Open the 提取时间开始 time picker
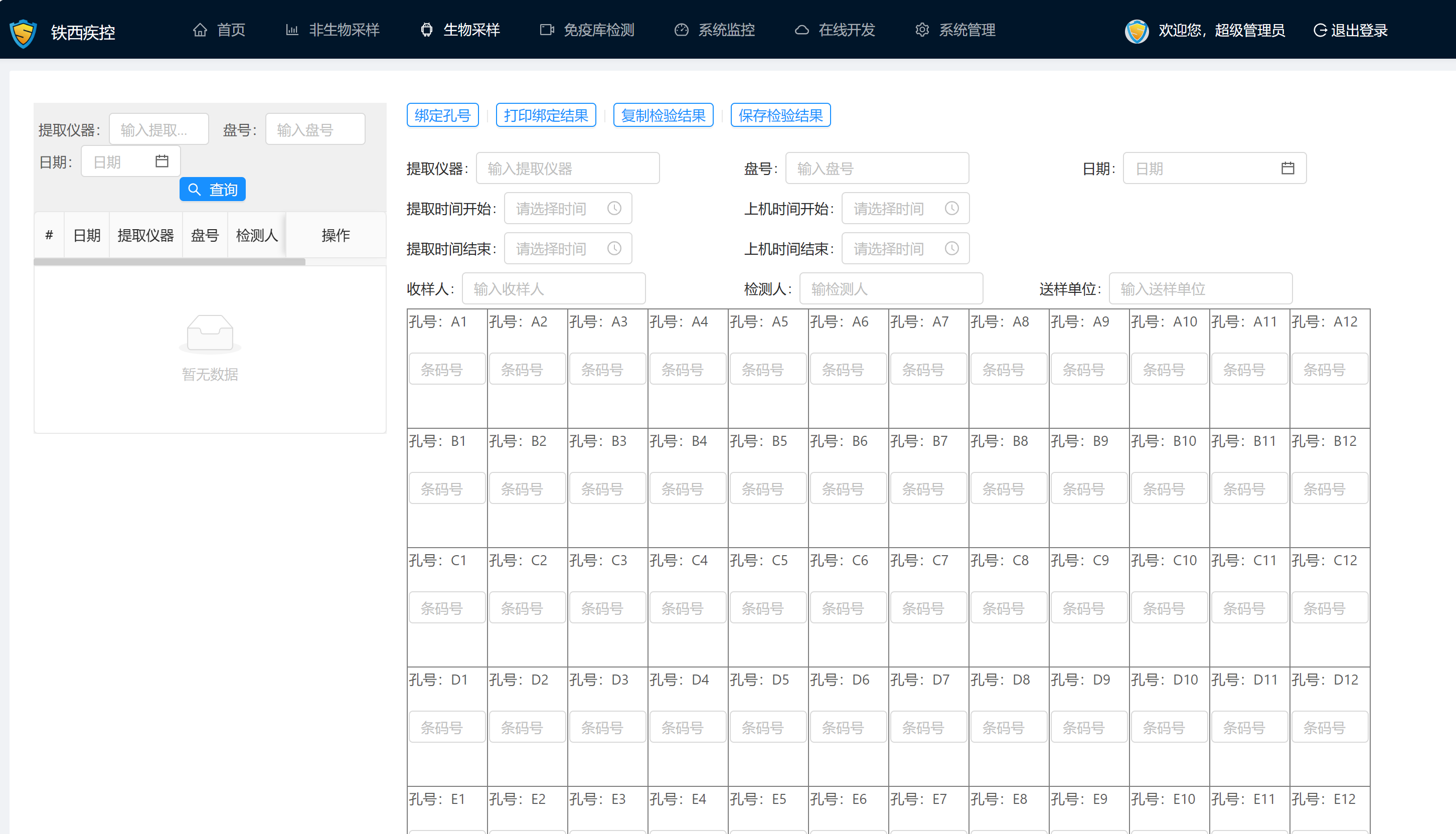This screenshot has height=834, width=1456. 568,208
